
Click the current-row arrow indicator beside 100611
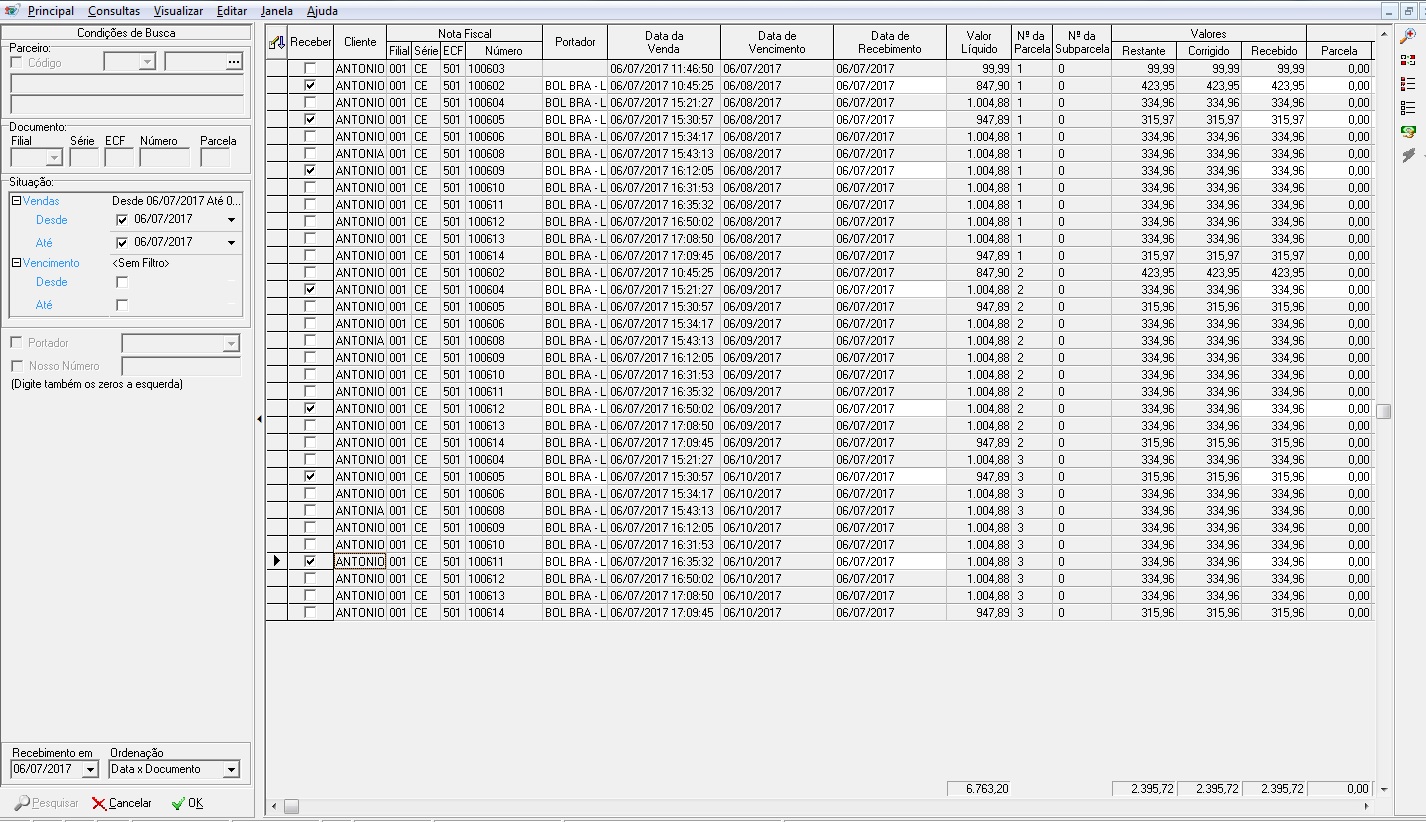click(x=277, y=562)
